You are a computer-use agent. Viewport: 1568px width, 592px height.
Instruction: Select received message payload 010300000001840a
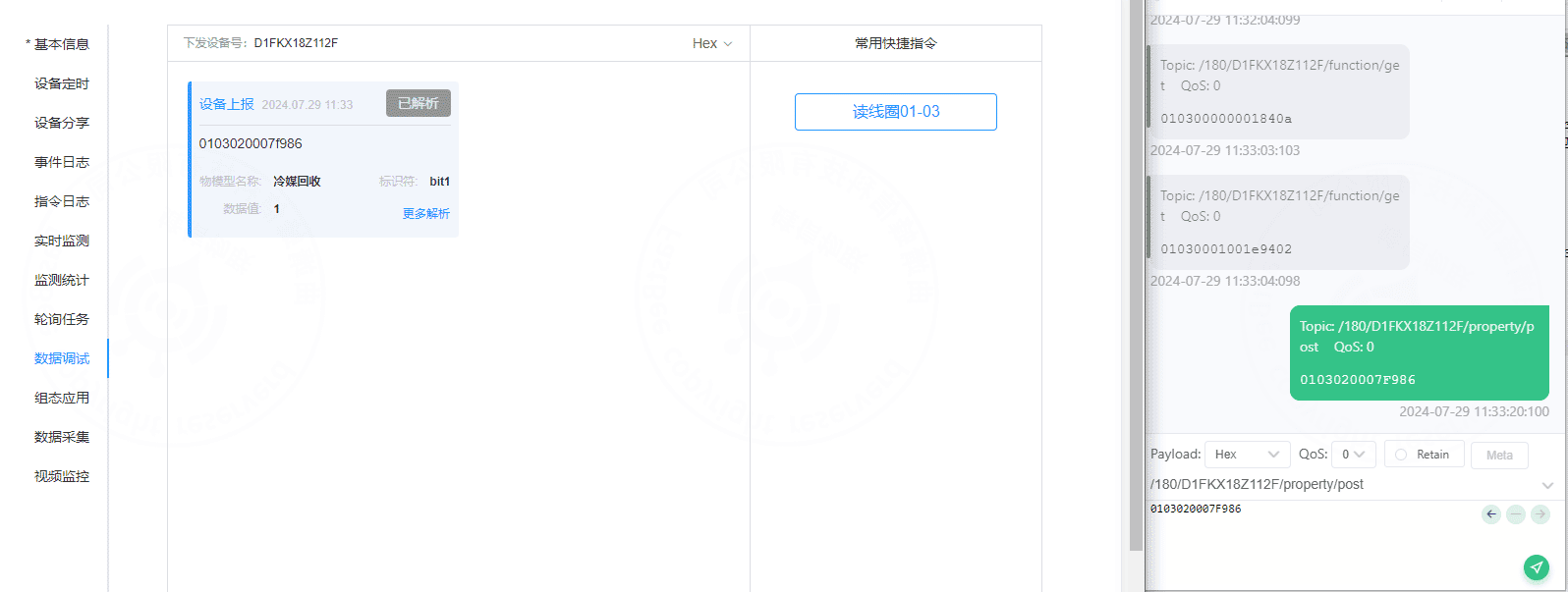click(x=1226, y=119)
